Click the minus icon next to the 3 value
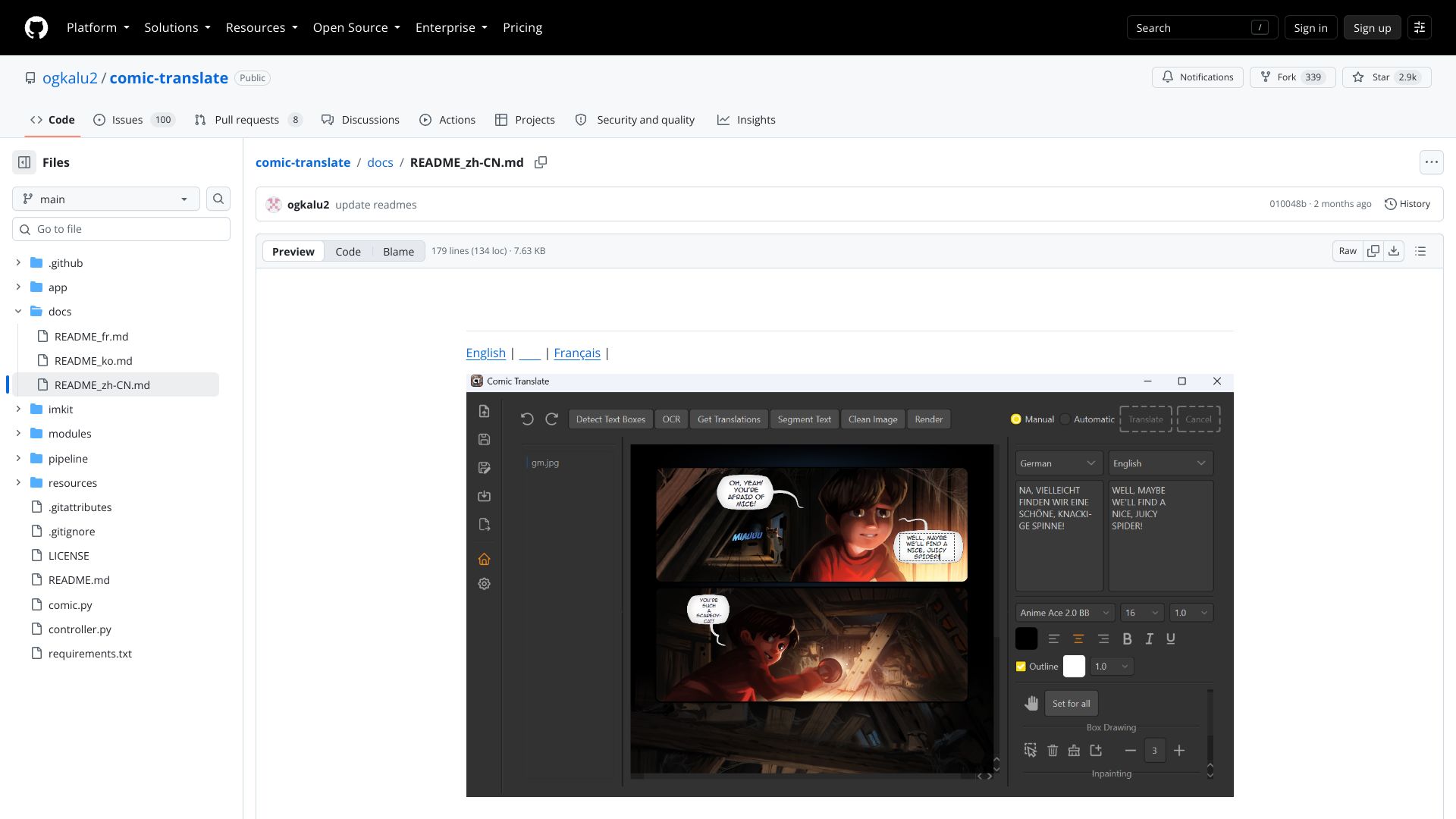This screenshot has height=819, width=1456. [1131, 751]
